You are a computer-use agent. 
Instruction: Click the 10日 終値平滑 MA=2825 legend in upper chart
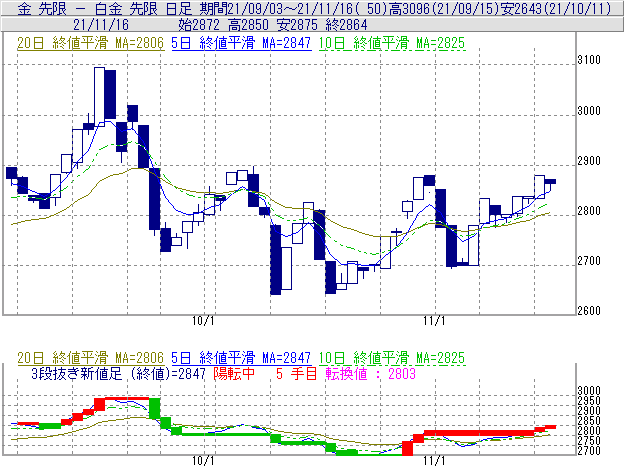(392, 43)
